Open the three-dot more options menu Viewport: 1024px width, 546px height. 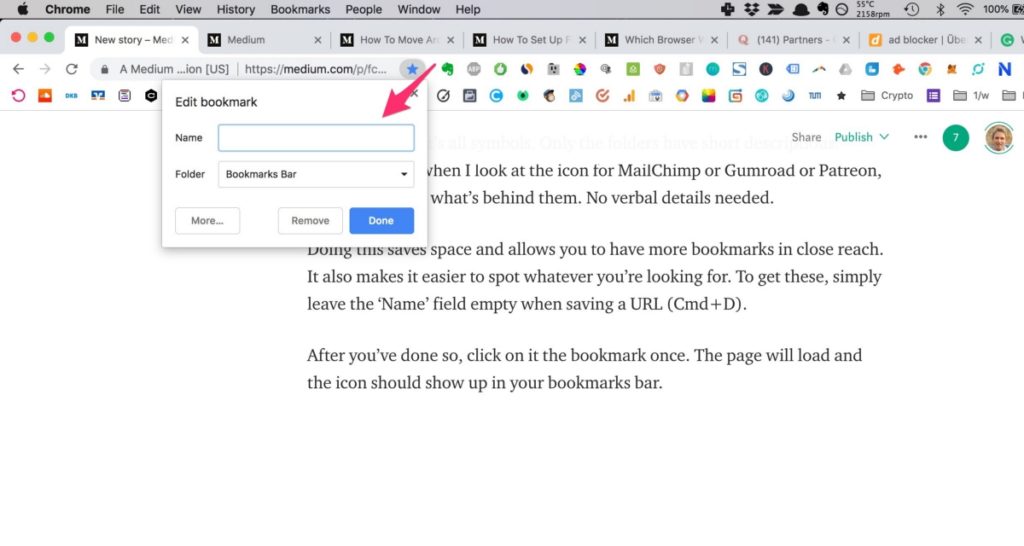tap(920, 137)
